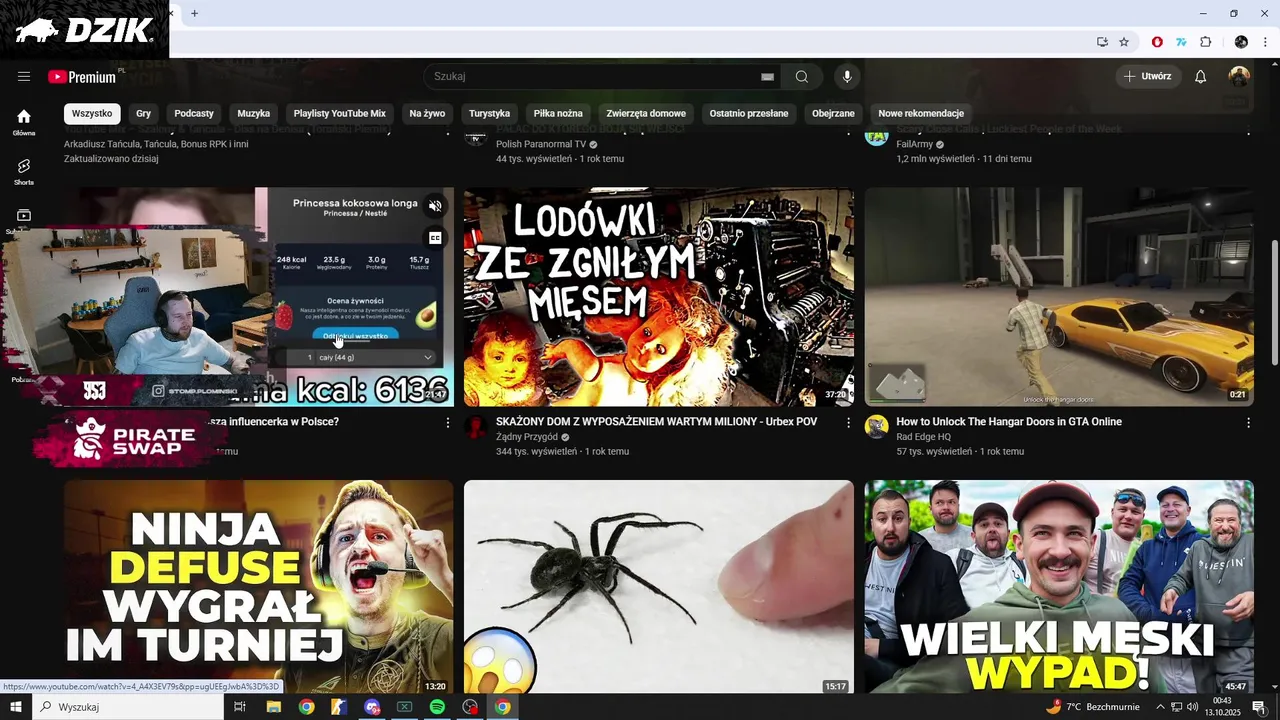Open the Subscriptions sidebar icon
Image resolution: width=1280 pixels, height=720 pixels.
click(x=24, y=215)
